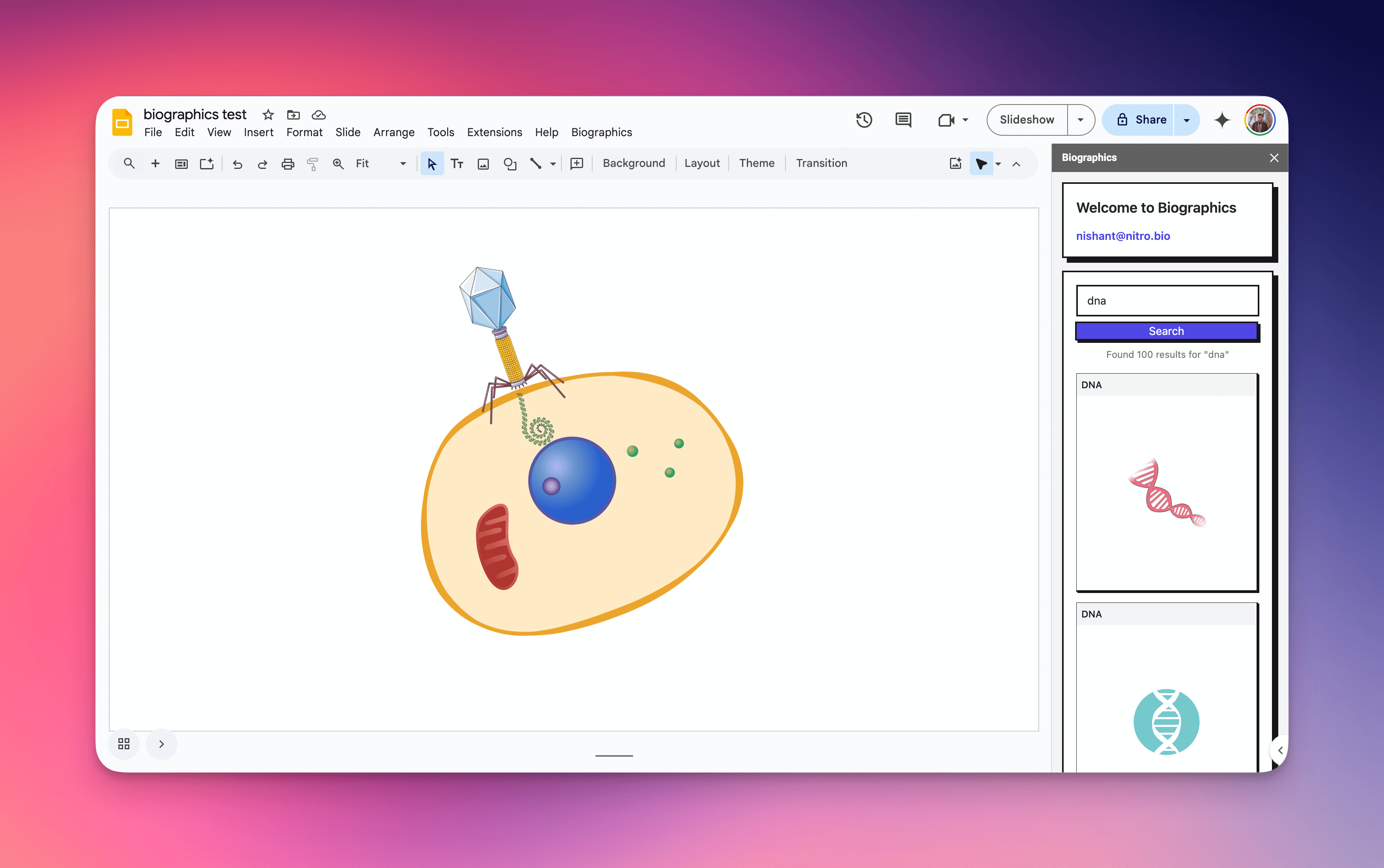Viewport: 1384px width, 868px height.
Task: Click the undo icon
Action: (237, 164)
